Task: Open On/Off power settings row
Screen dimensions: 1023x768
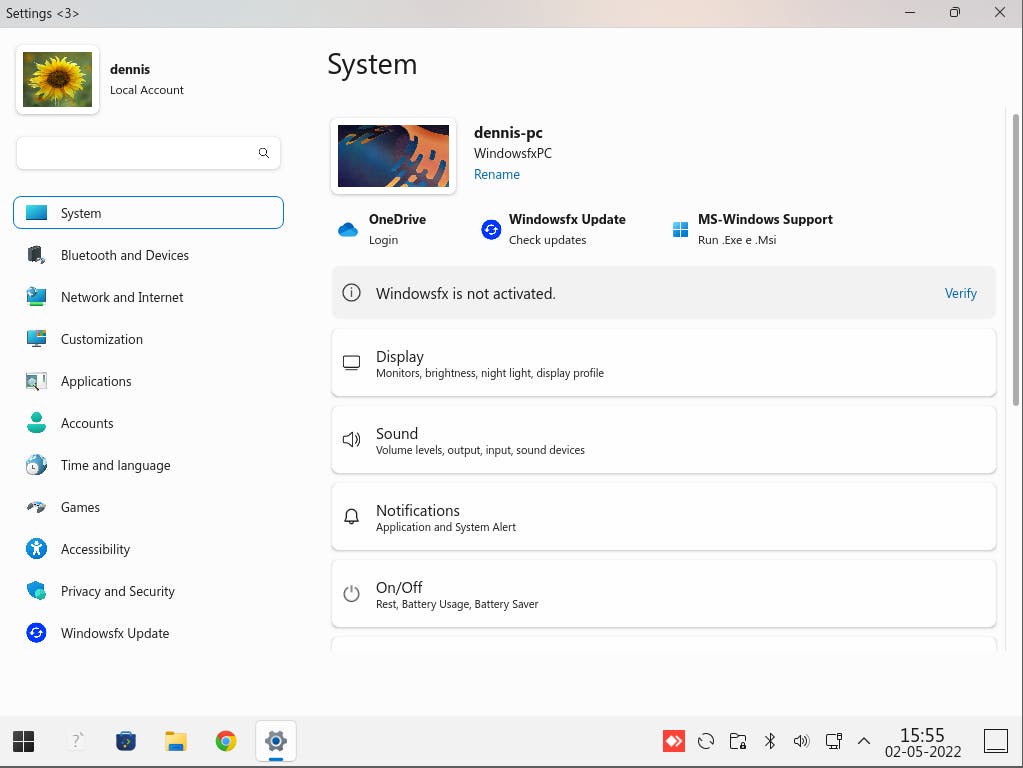Action: (x=663, y=594)
